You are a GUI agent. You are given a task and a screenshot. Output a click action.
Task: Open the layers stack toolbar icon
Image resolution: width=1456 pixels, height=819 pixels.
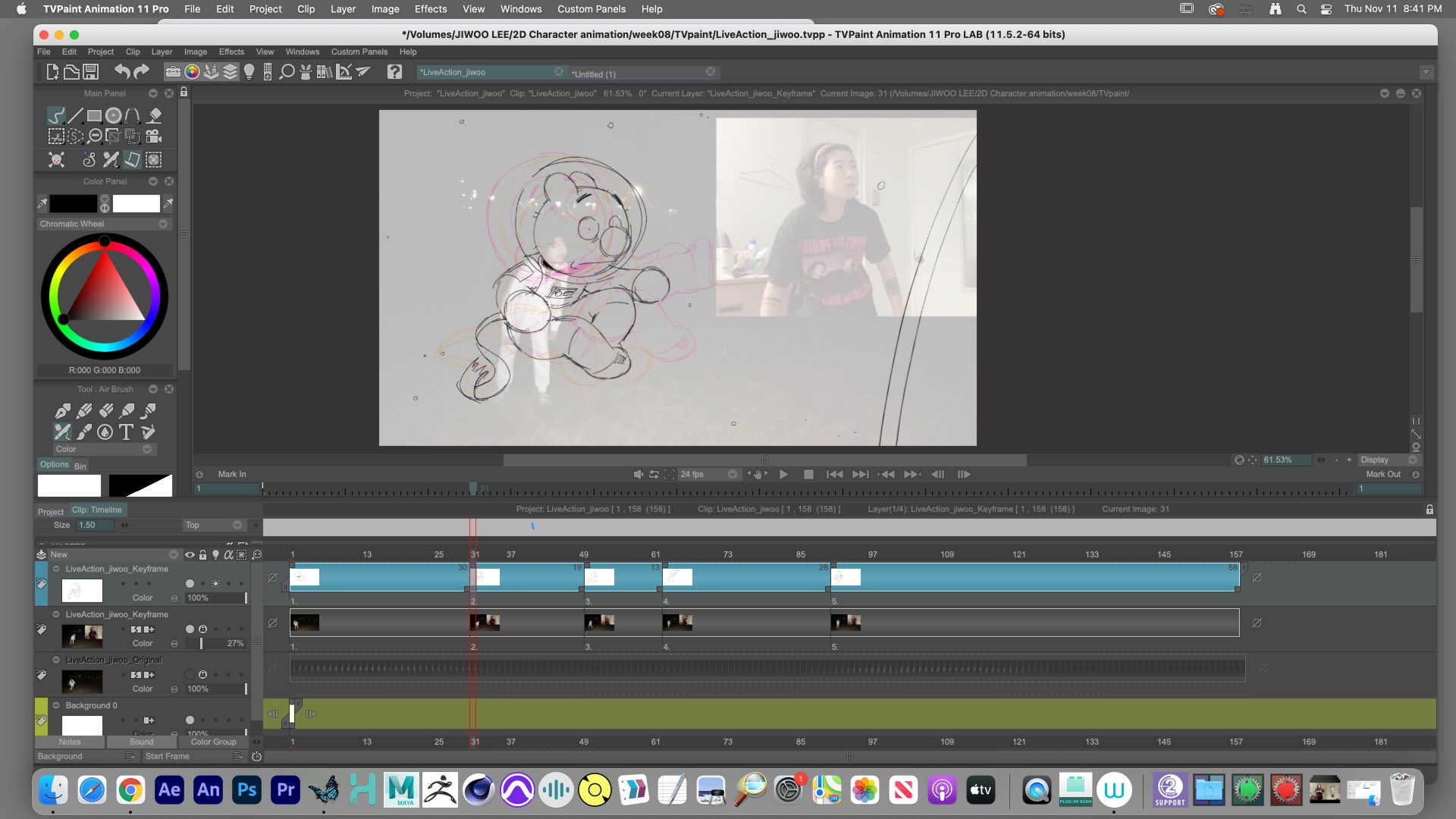click(x=230, y=72)
